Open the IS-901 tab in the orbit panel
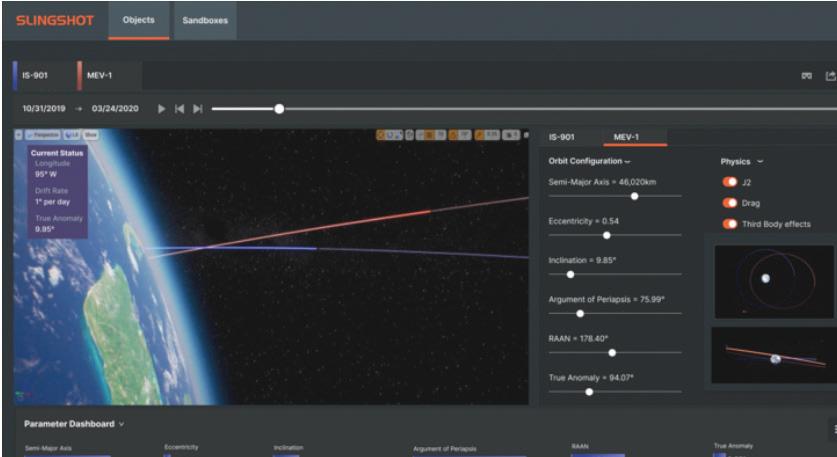Screen dimensions: 837x457 tap(562, 137)
